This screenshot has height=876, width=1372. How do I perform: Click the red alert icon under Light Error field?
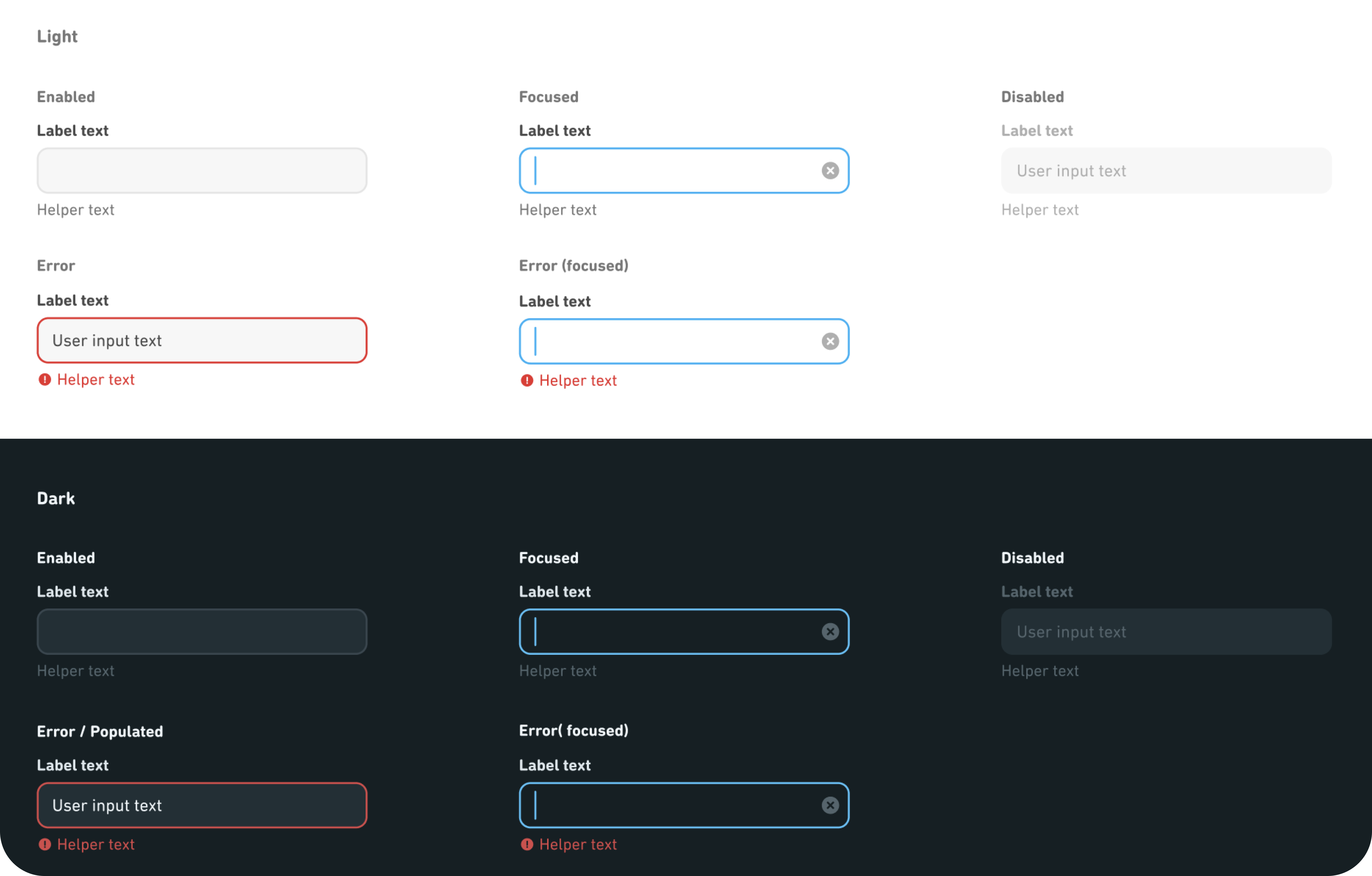pyautogui.click(x=44, y=380)
